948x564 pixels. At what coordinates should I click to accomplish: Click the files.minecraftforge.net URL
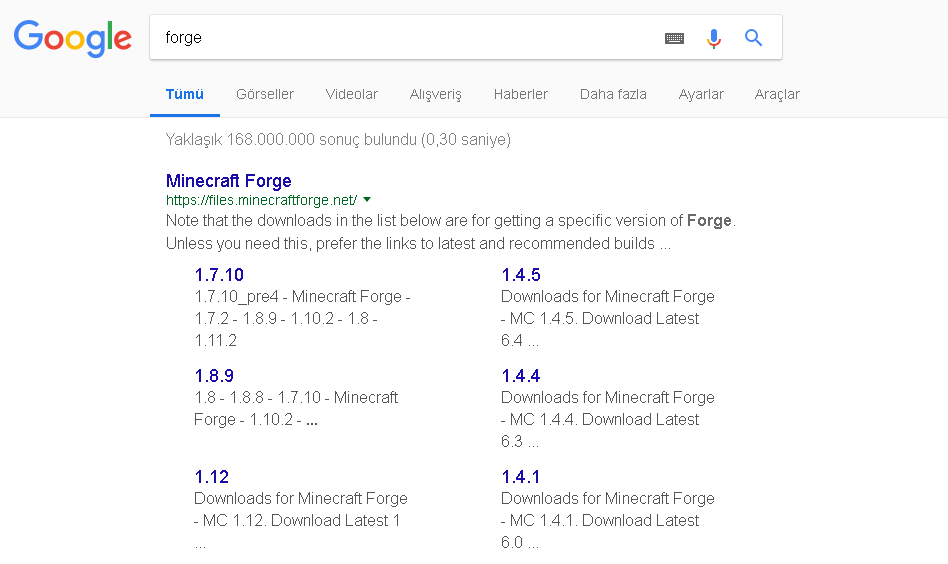click(261, 200)
